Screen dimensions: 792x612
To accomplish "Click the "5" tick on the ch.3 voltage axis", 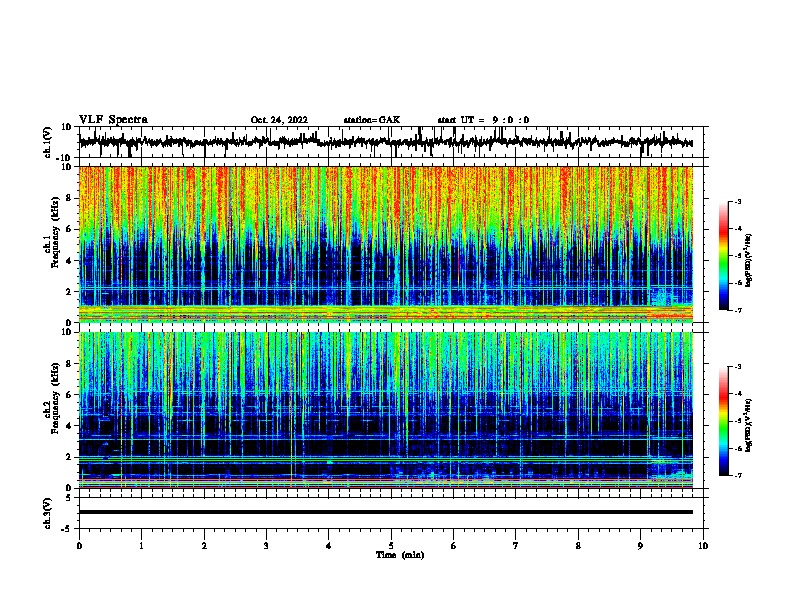I will [x=69, y=498].
